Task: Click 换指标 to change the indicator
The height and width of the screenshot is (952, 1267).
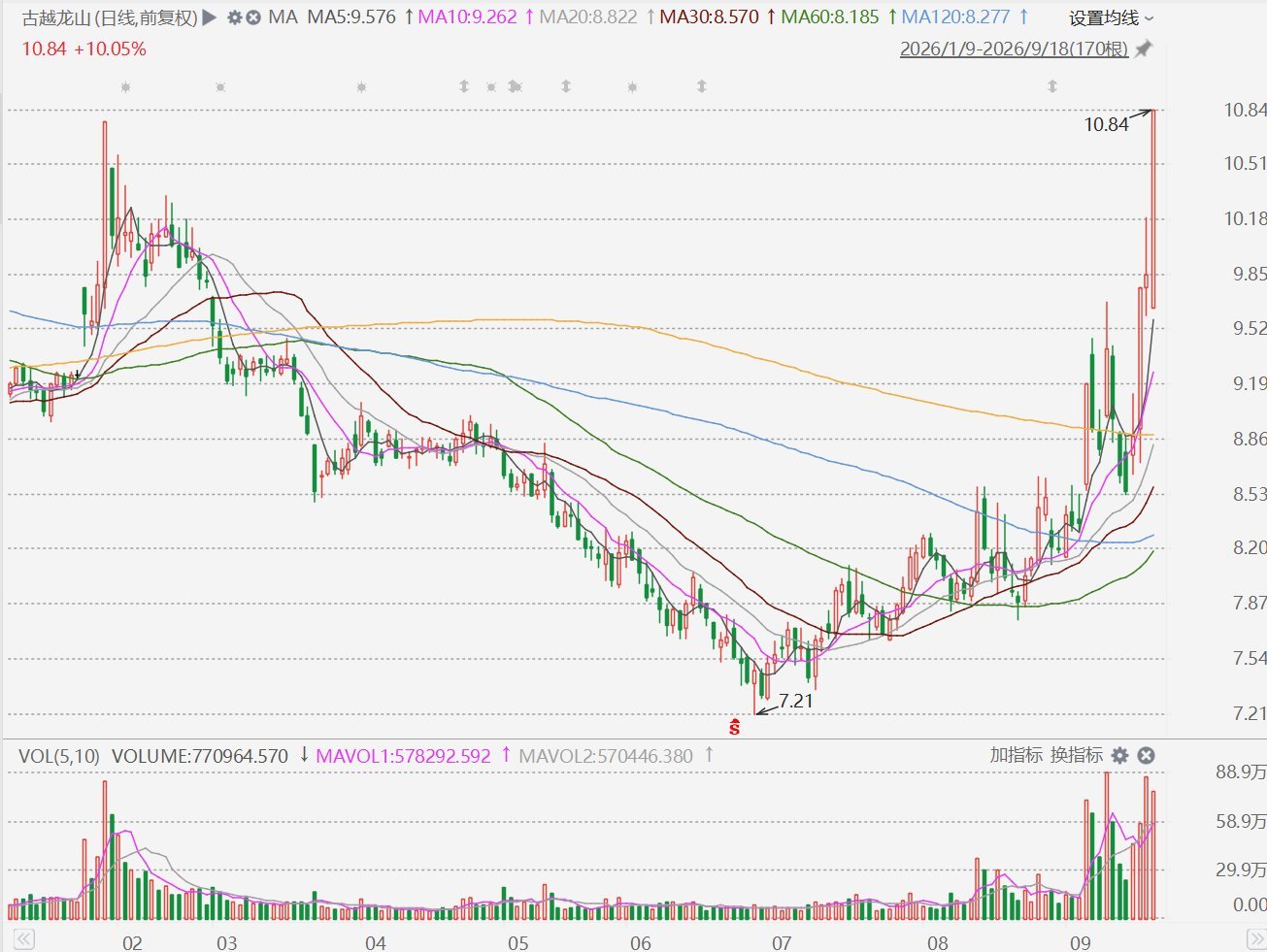Action: click(x=1076, y=755)
